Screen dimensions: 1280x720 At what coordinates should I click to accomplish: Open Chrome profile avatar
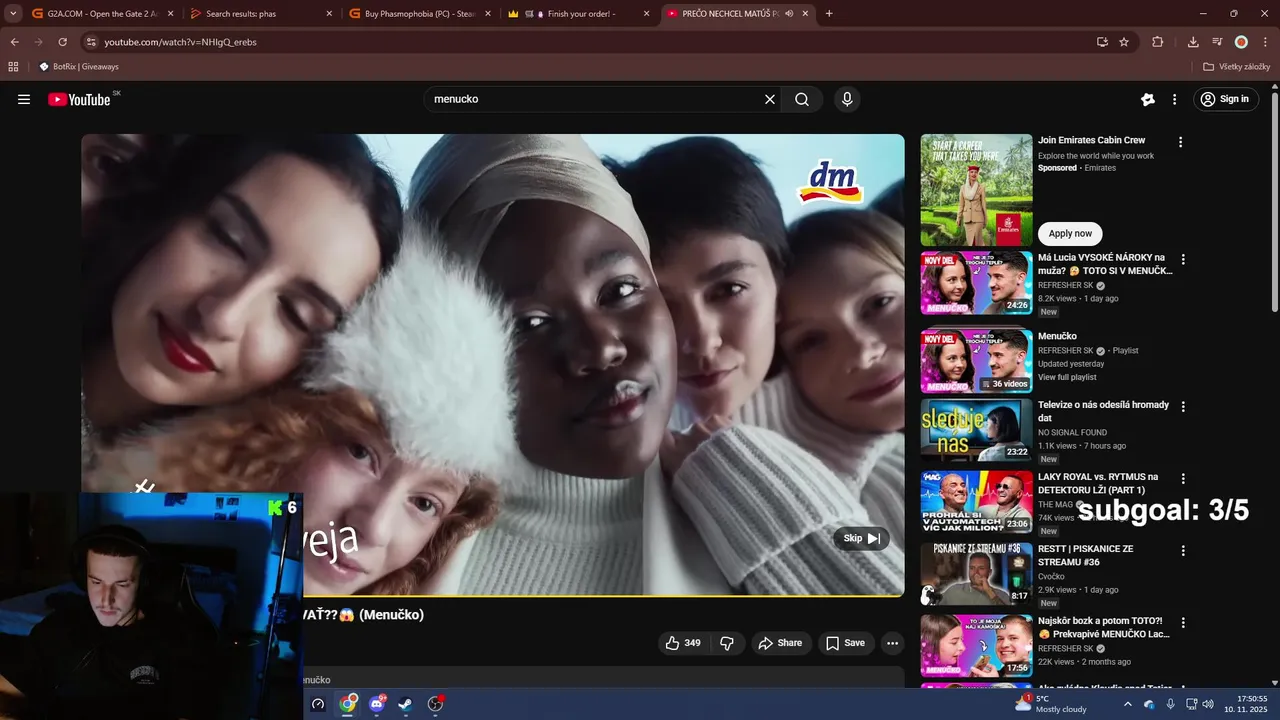[1241, 42]
